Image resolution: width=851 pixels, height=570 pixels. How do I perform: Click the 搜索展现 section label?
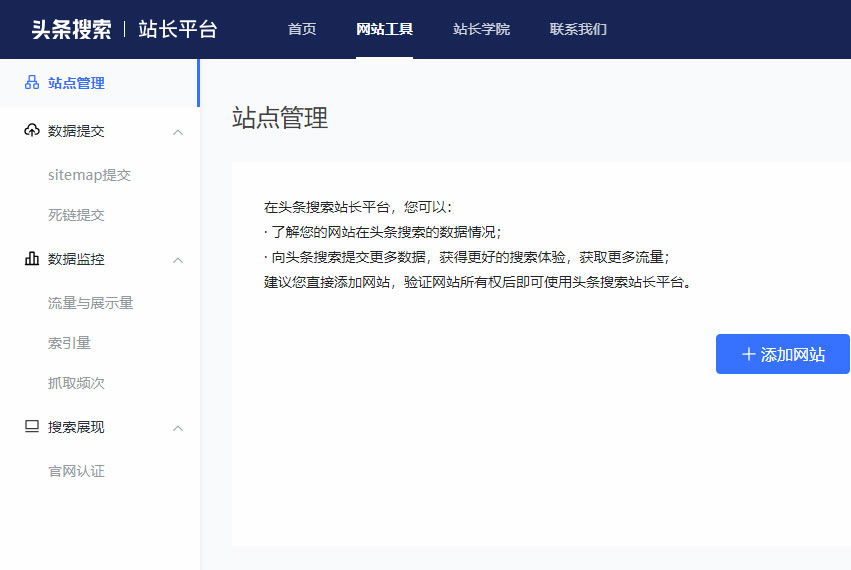click(x=76, y=427)
